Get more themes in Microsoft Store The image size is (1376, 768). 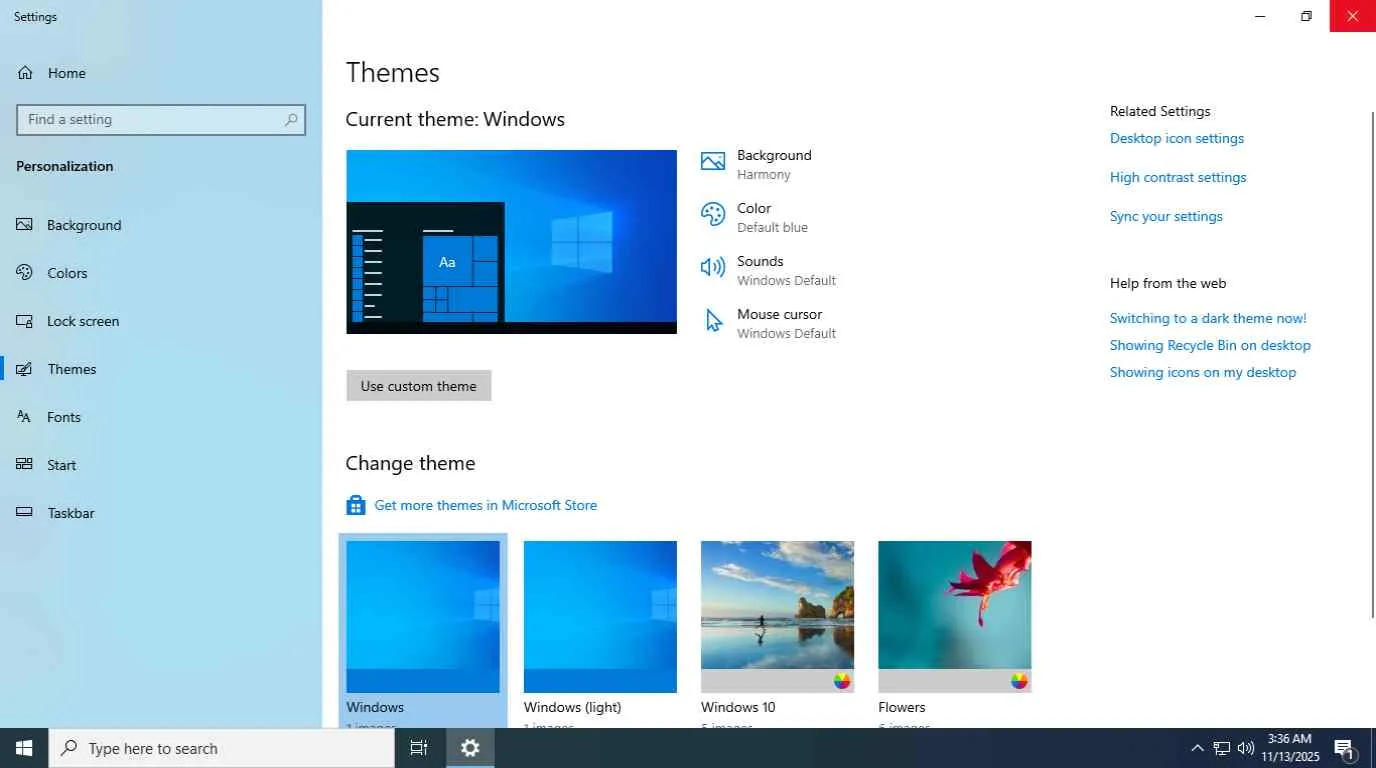click(485, 505)
